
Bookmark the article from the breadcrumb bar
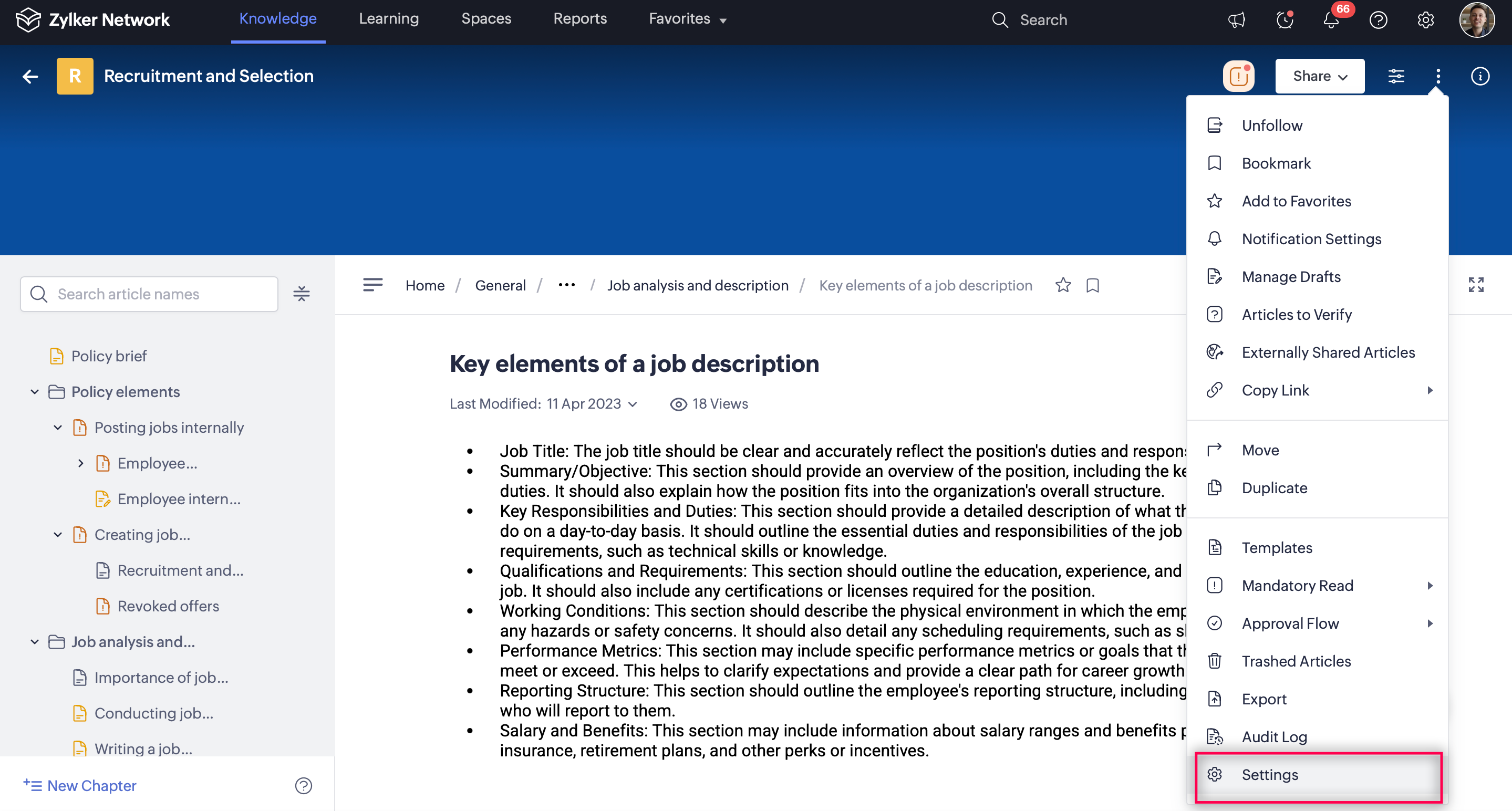tap(1092, 285)
